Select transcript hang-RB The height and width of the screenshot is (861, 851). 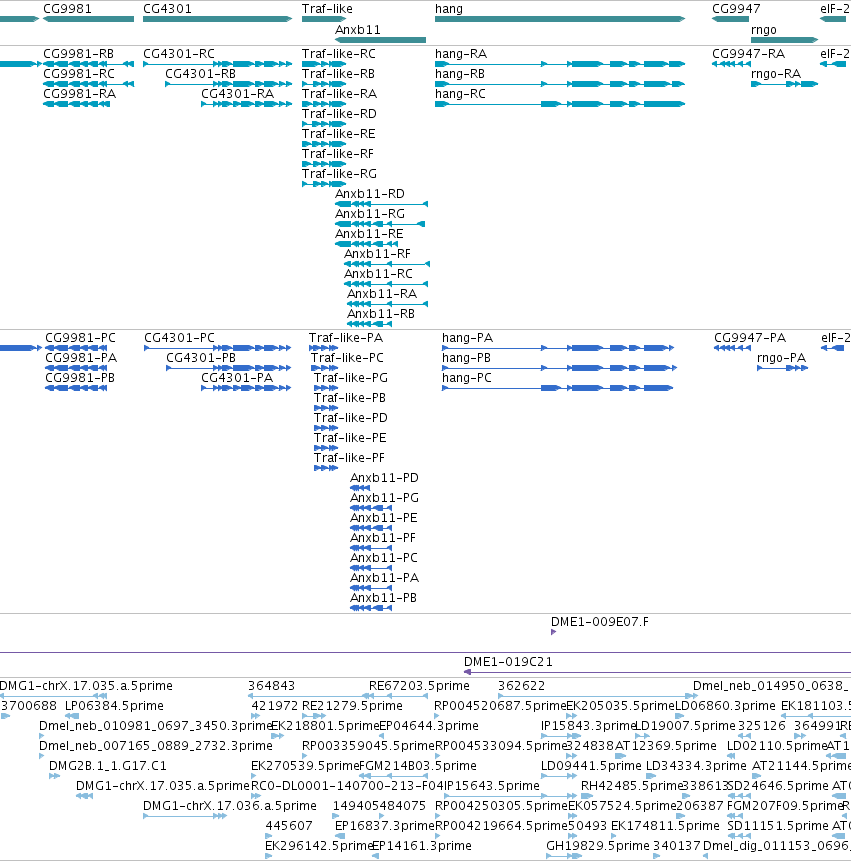(x=560, y=84)
